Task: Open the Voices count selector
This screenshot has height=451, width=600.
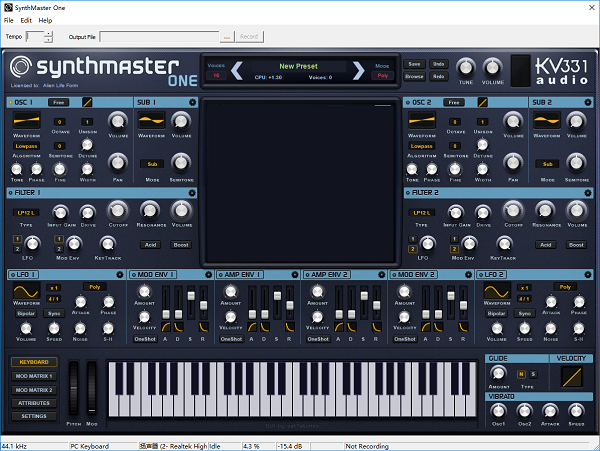Action: click(x=216, y=75)
